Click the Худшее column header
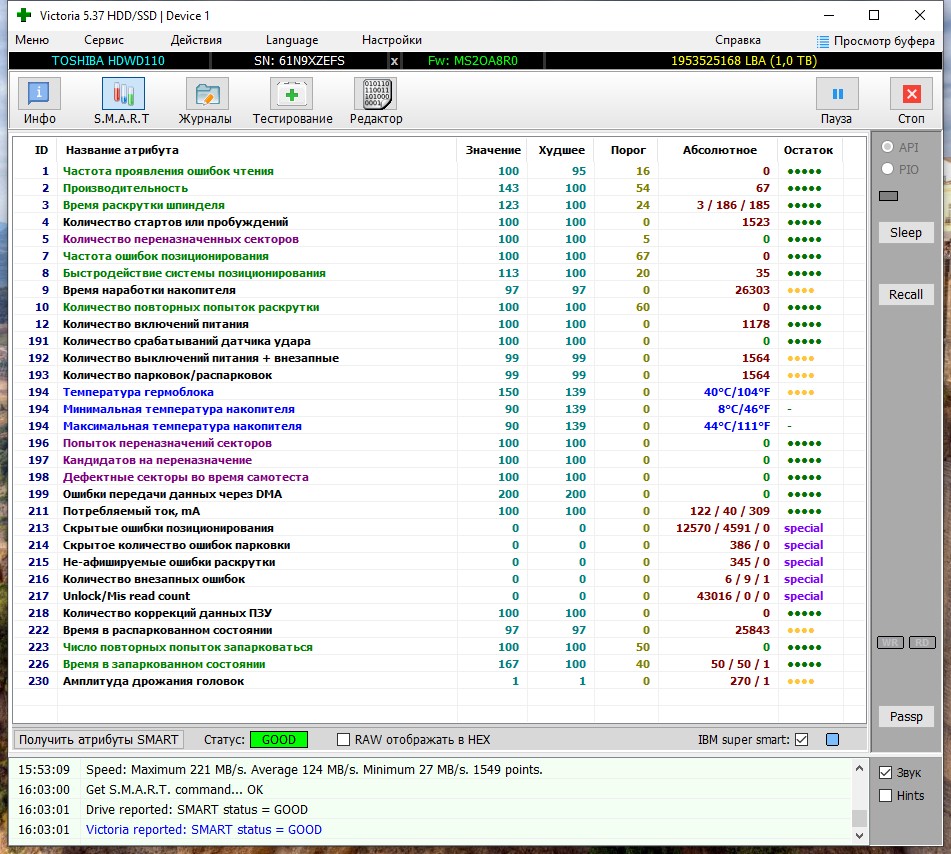The width and height of the screenshot is (951, 854). (562, 150)
